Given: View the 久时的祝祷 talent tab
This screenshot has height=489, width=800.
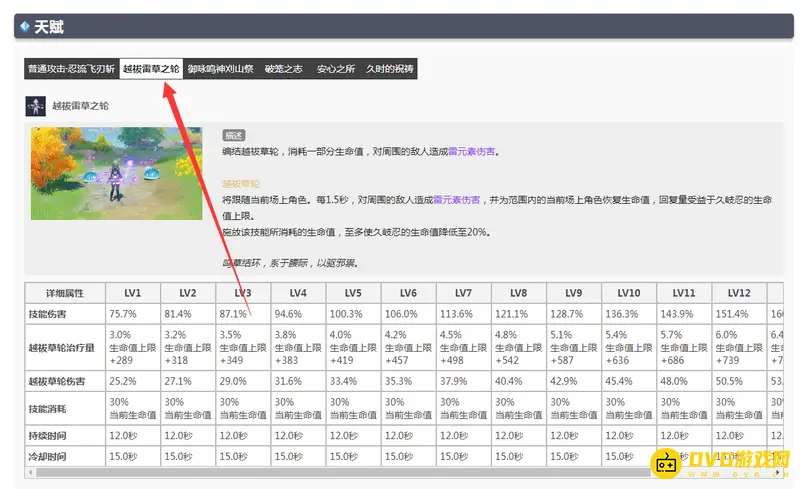Looking at the screenshot, I should [389, 69].
